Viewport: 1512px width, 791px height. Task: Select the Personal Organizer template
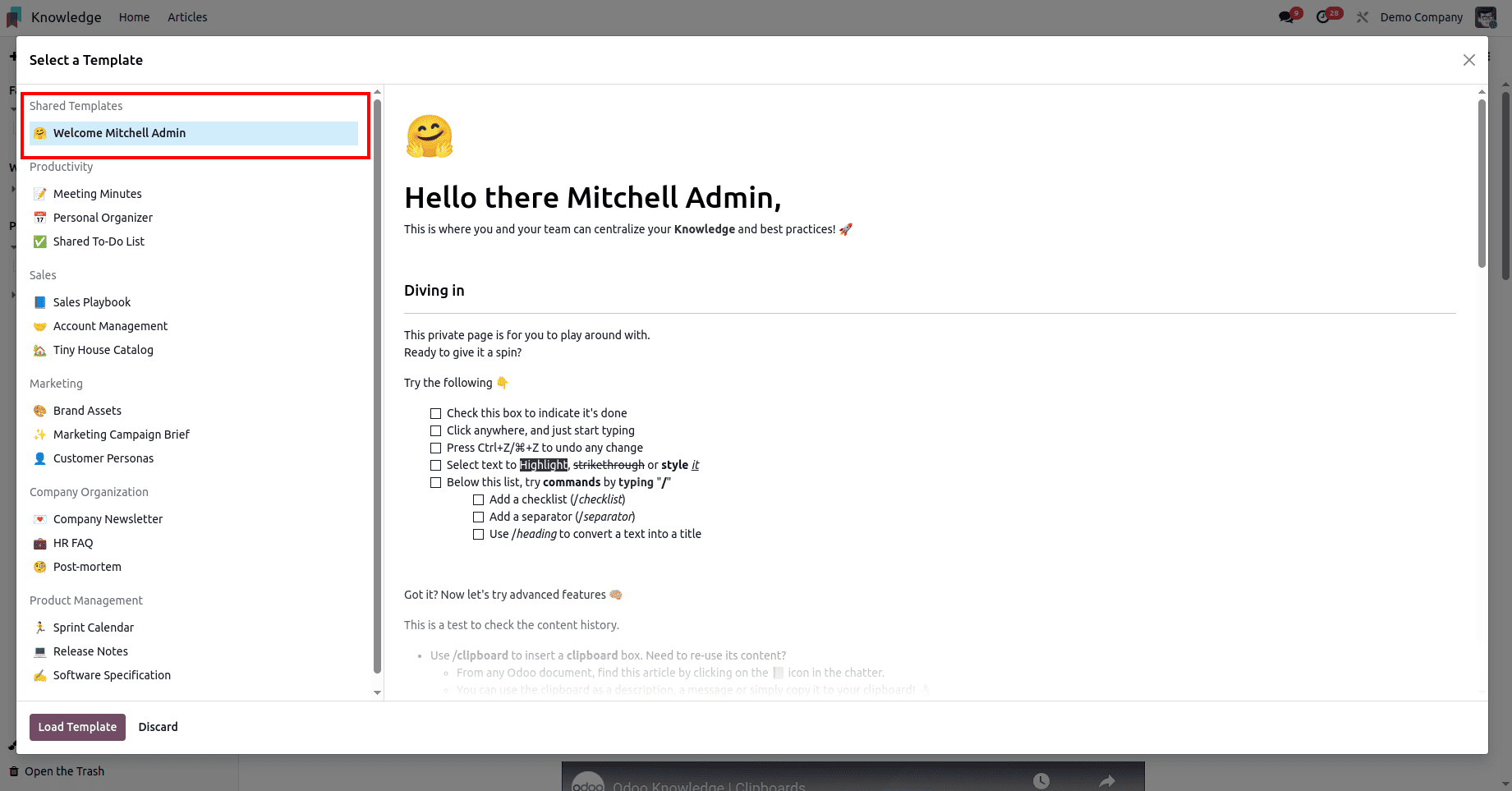point(194,218)
